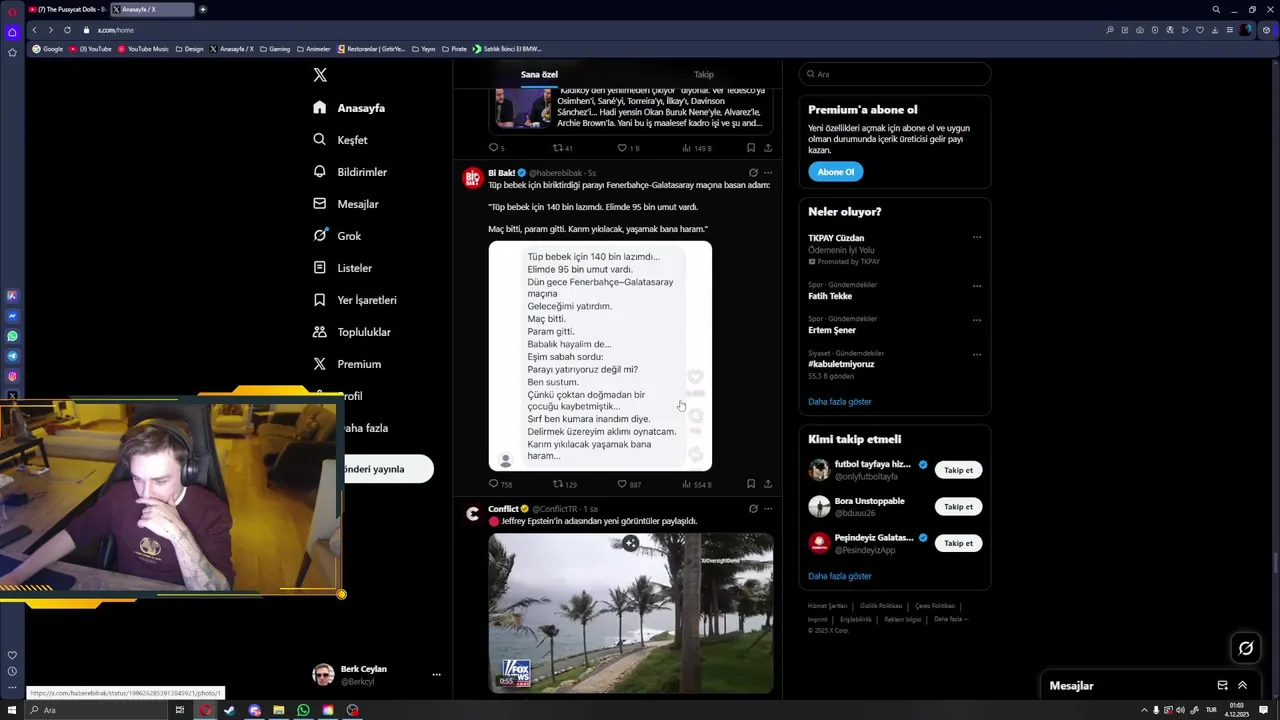Click the X logo at sidebar top

320,75
